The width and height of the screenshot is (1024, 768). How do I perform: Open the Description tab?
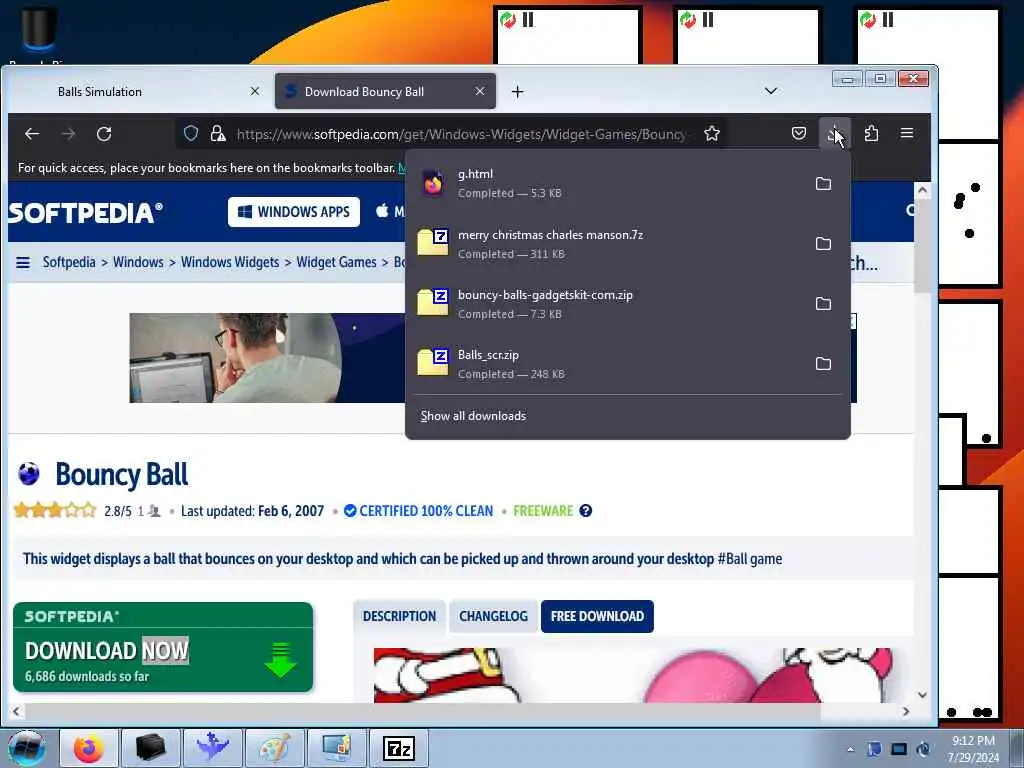click(399, 616)
